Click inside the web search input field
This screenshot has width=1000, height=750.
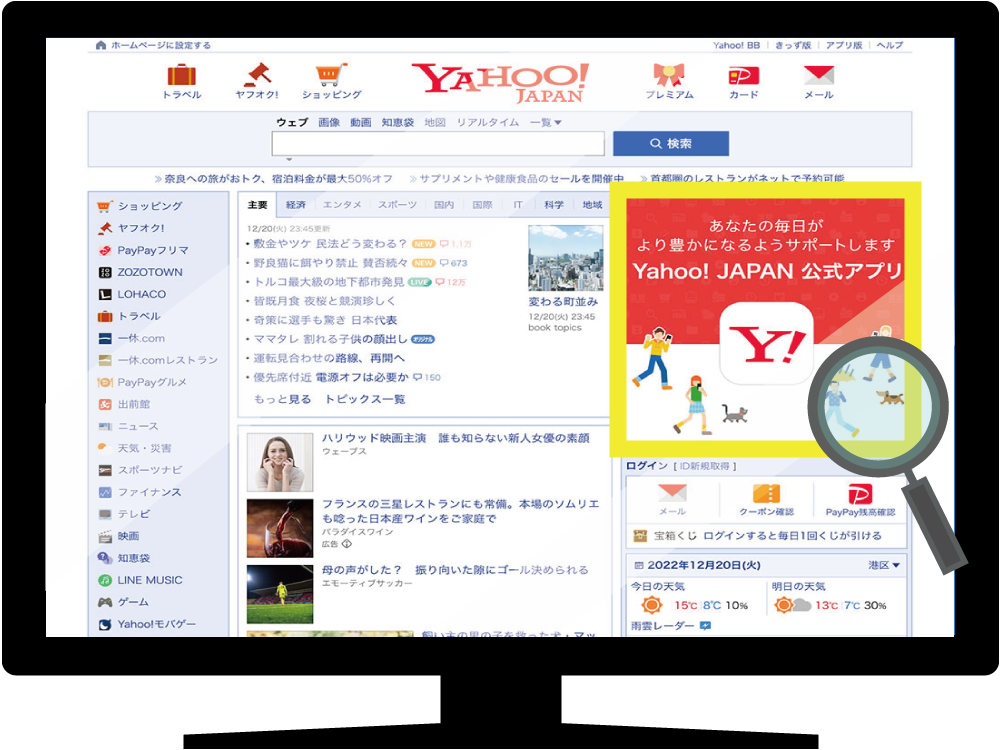click(x=438, y=143)
